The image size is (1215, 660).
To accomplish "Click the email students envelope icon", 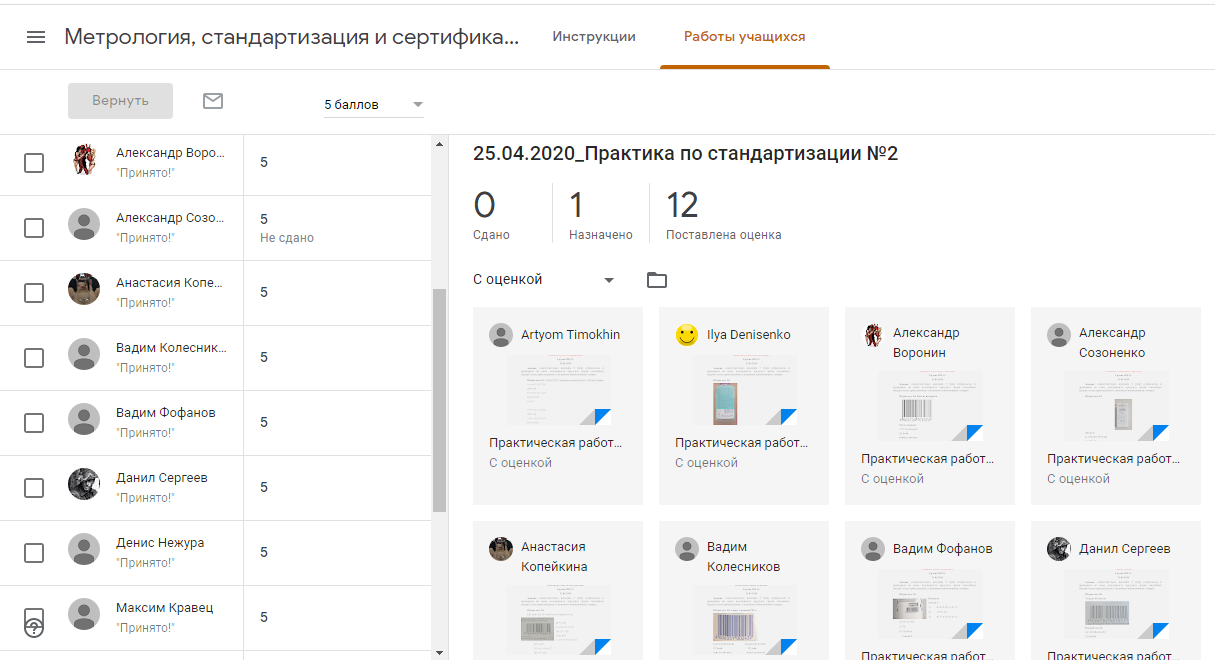I will pos(213,101).
